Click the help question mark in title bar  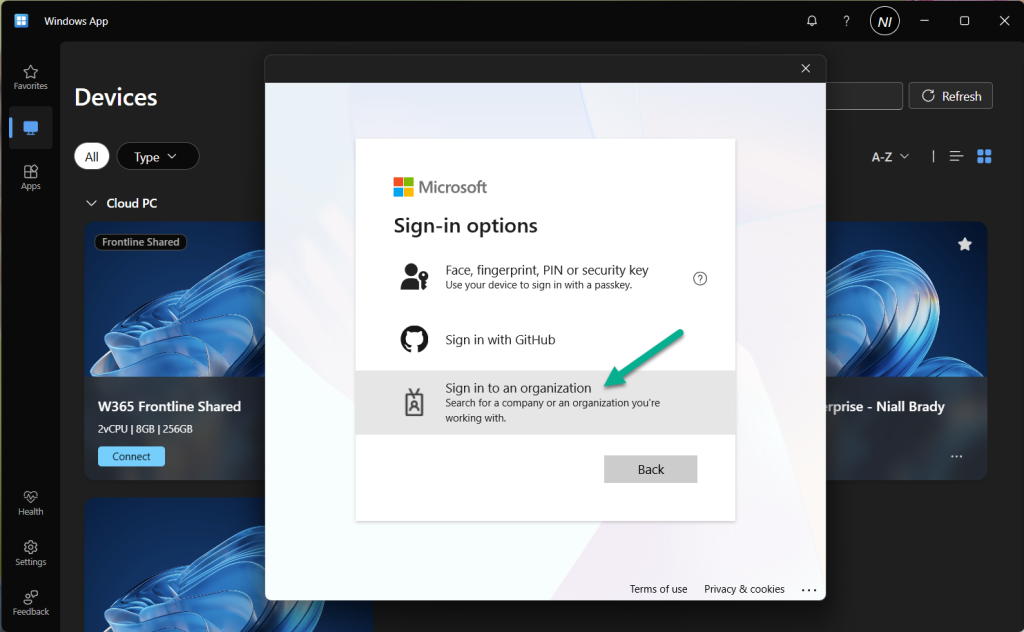pos(846,21)
